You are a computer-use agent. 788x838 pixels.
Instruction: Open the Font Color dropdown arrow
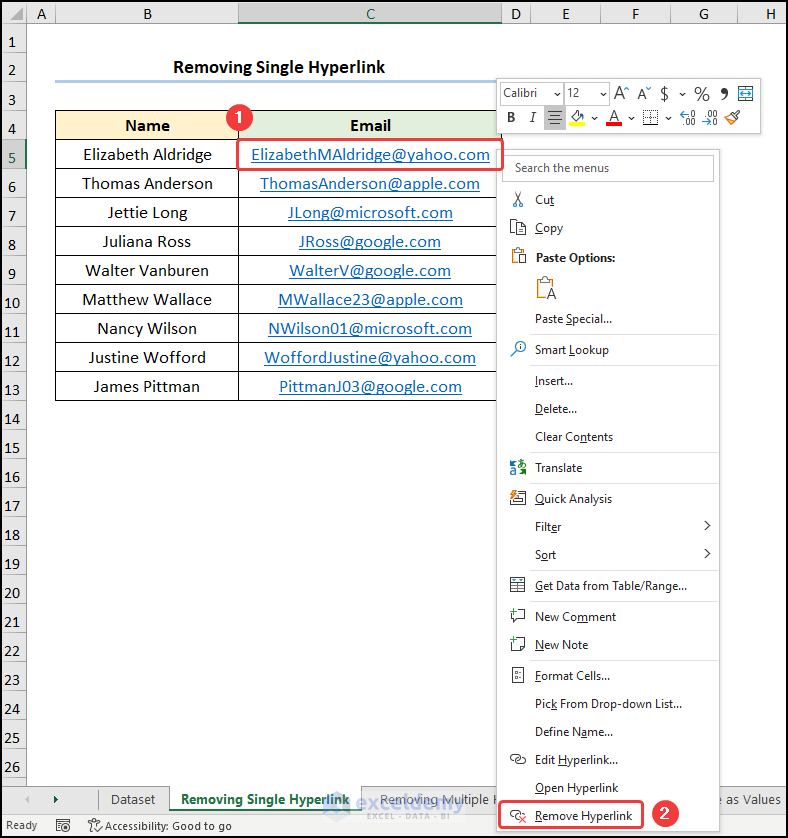tap(631, 118)
